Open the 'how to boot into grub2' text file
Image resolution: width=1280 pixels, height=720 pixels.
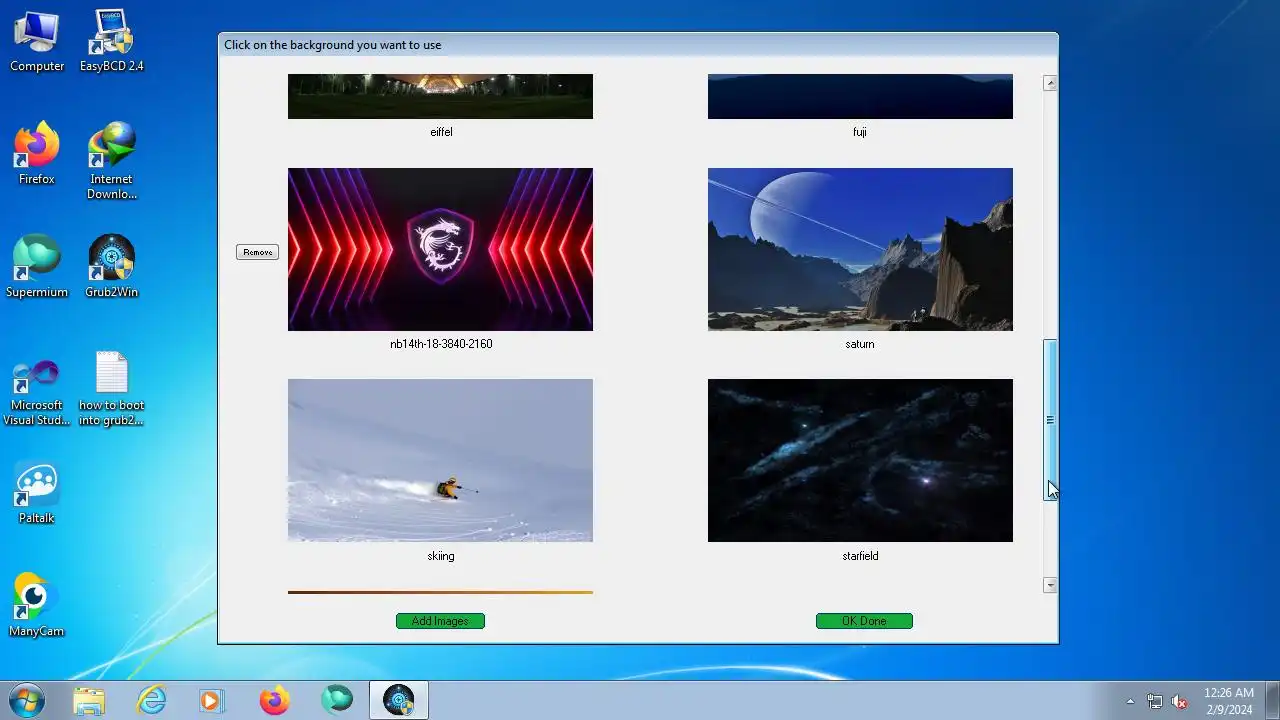111,388
